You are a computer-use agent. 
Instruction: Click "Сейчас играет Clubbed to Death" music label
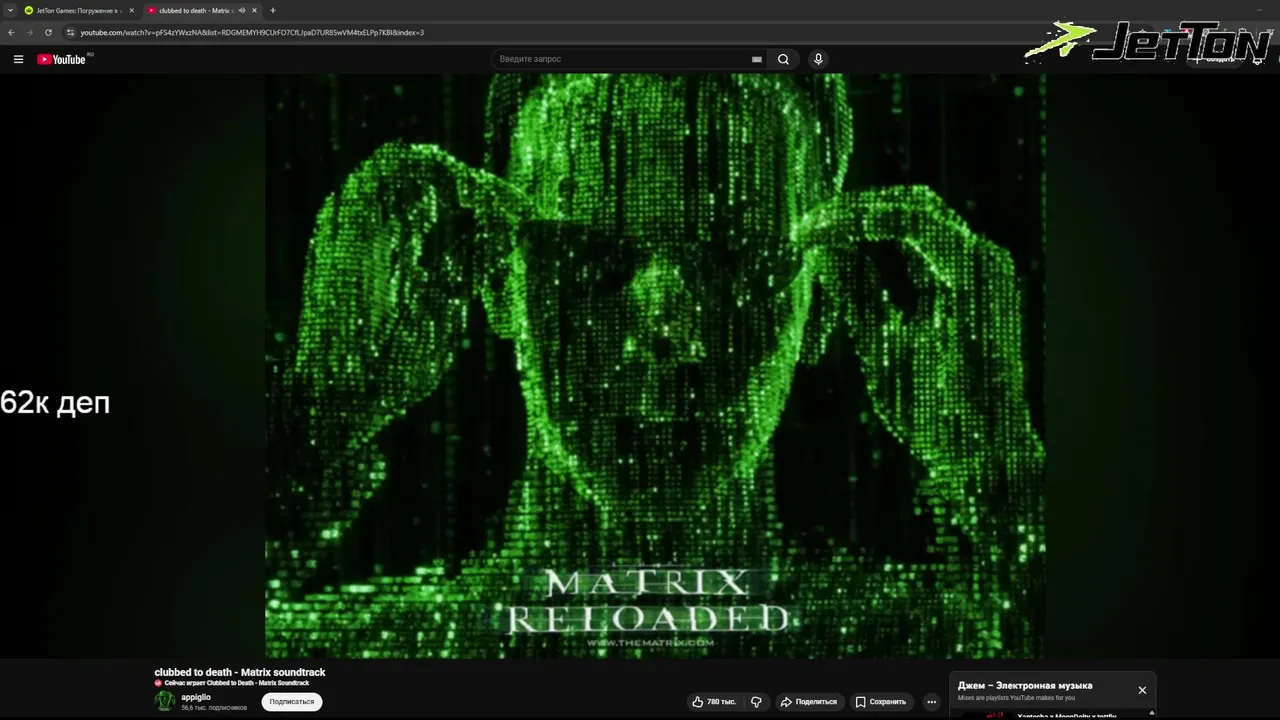coord(236,683)
